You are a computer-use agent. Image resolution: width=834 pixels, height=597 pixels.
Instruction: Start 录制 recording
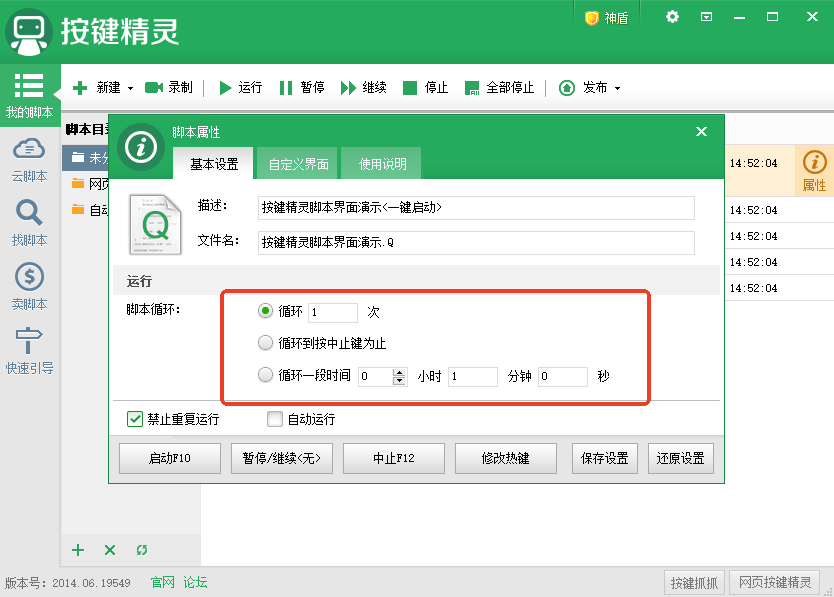coord(169,88)
